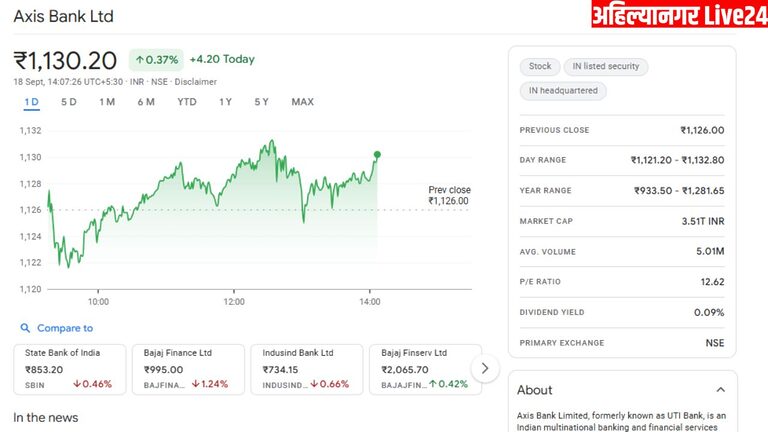Viewport: 768px width, 432px height.
Task: Switch to the 1Y chart range
Action: [225, 102]
